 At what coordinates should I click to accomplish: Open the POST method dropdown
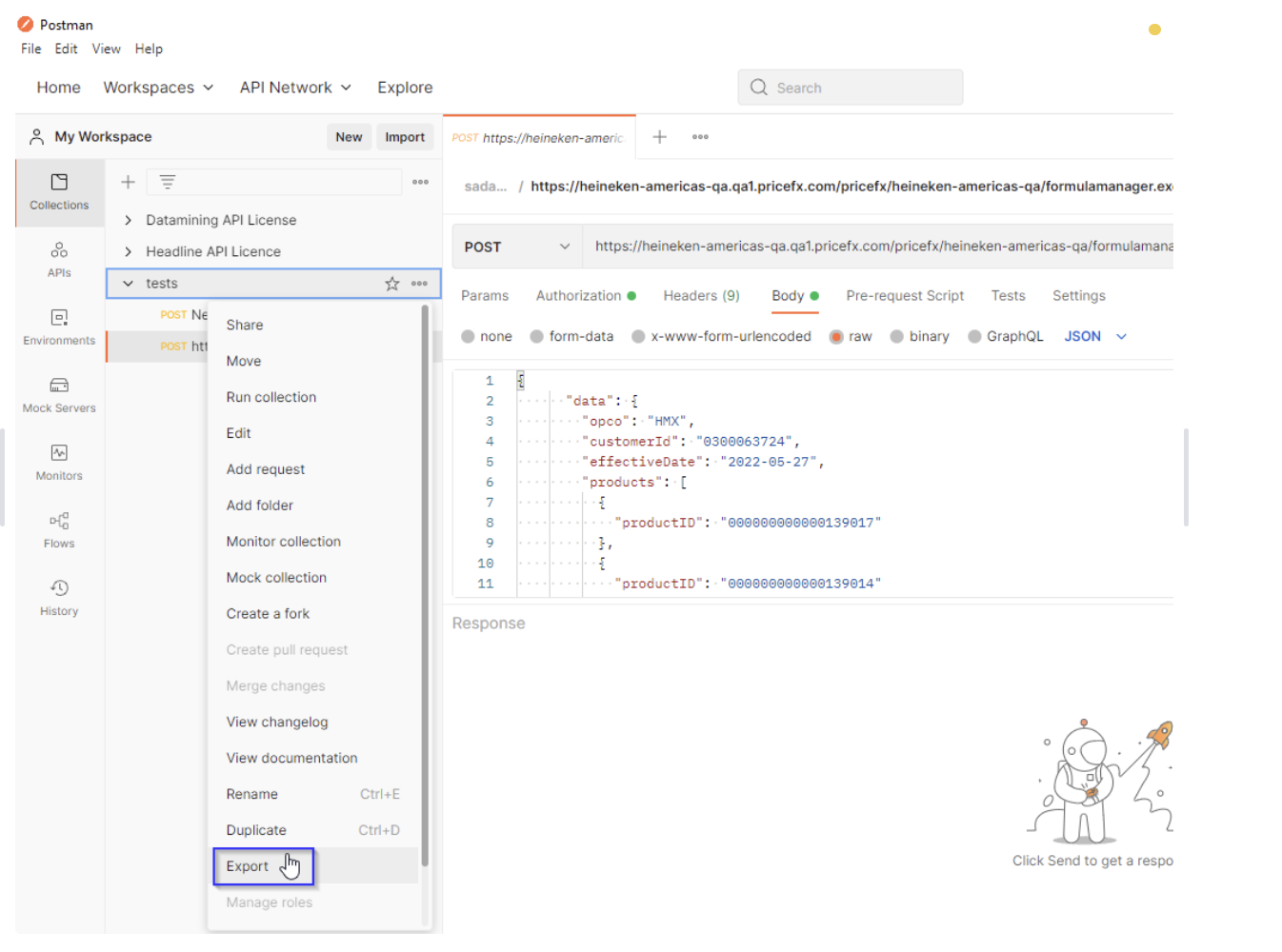click(x=517, y=247)
